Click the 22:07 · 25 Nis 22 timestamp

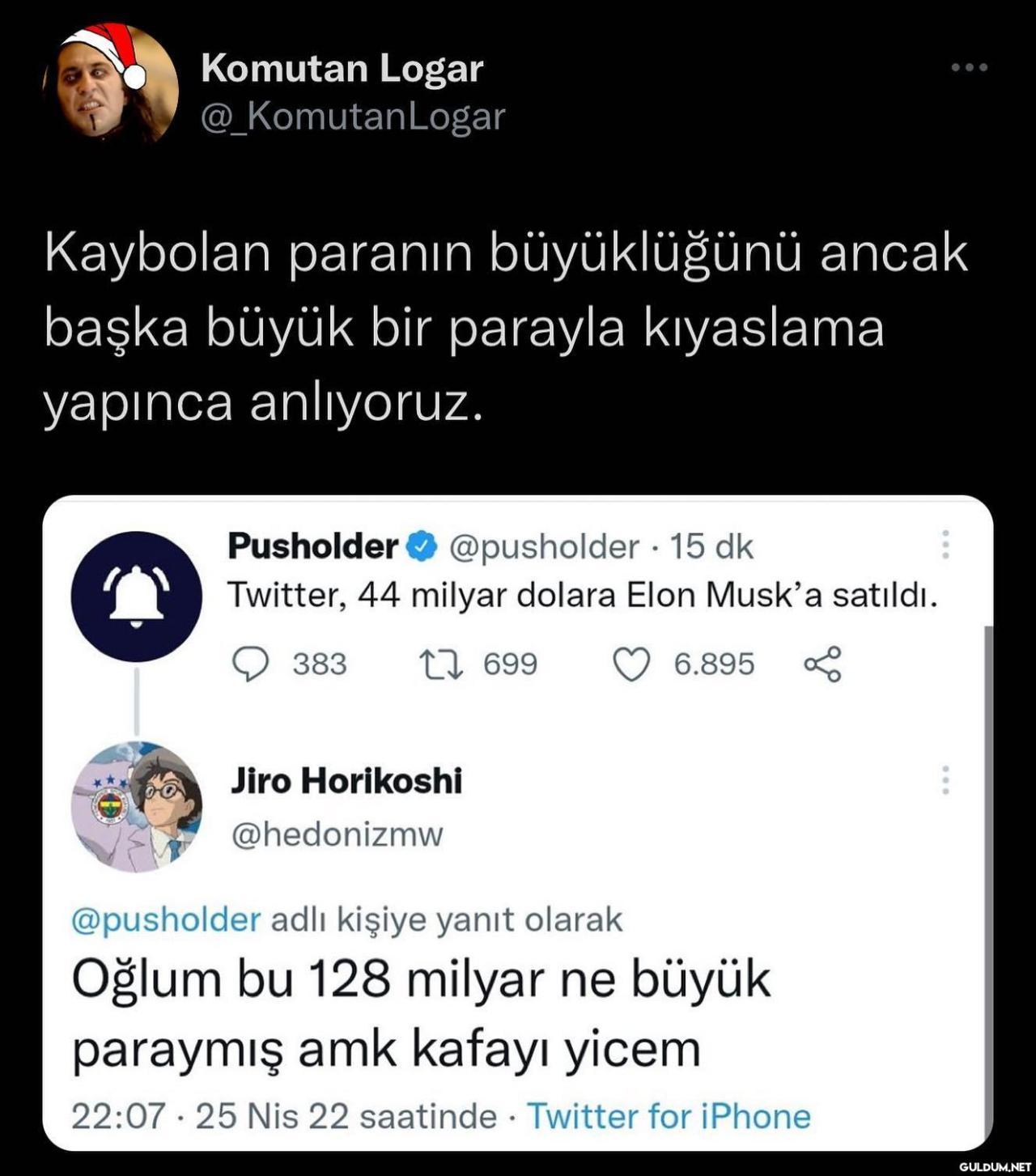(x=283, y=1116)
